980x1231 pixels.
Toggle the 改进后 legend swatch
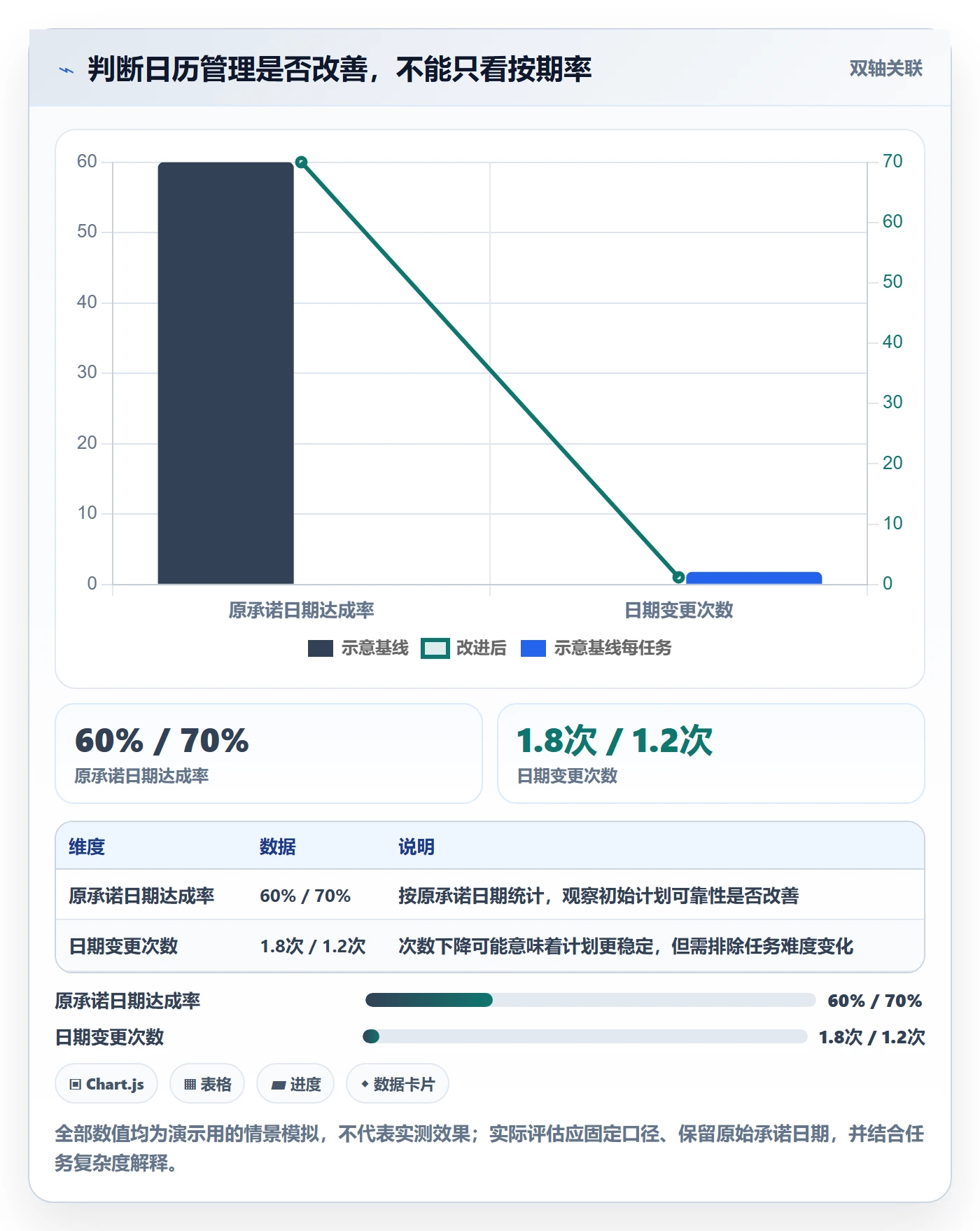435,648
